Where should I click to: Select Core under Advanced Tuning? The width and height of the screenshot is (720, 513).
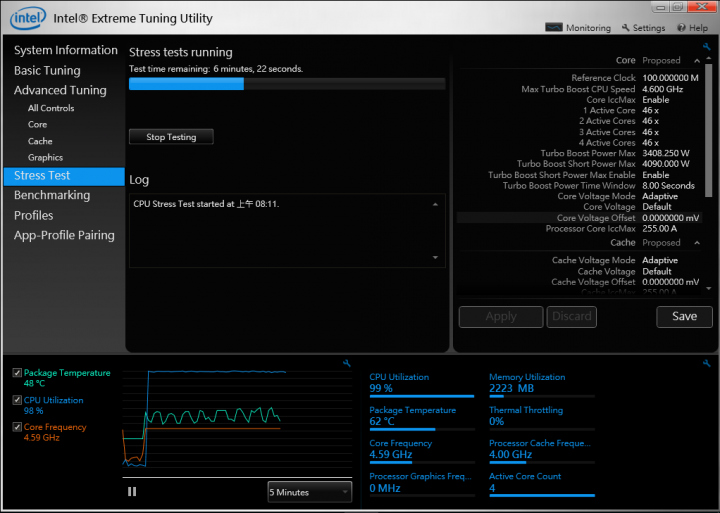point(37,124)
